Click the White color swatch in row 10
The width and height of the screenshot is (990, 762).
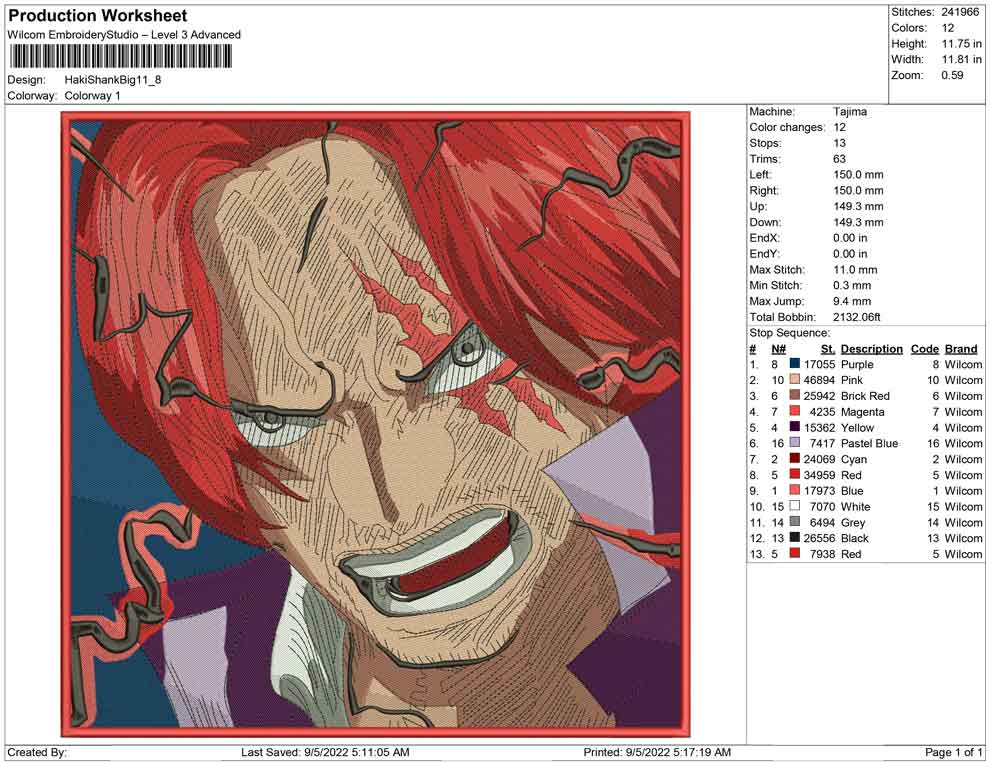click(x=794, y=506)
